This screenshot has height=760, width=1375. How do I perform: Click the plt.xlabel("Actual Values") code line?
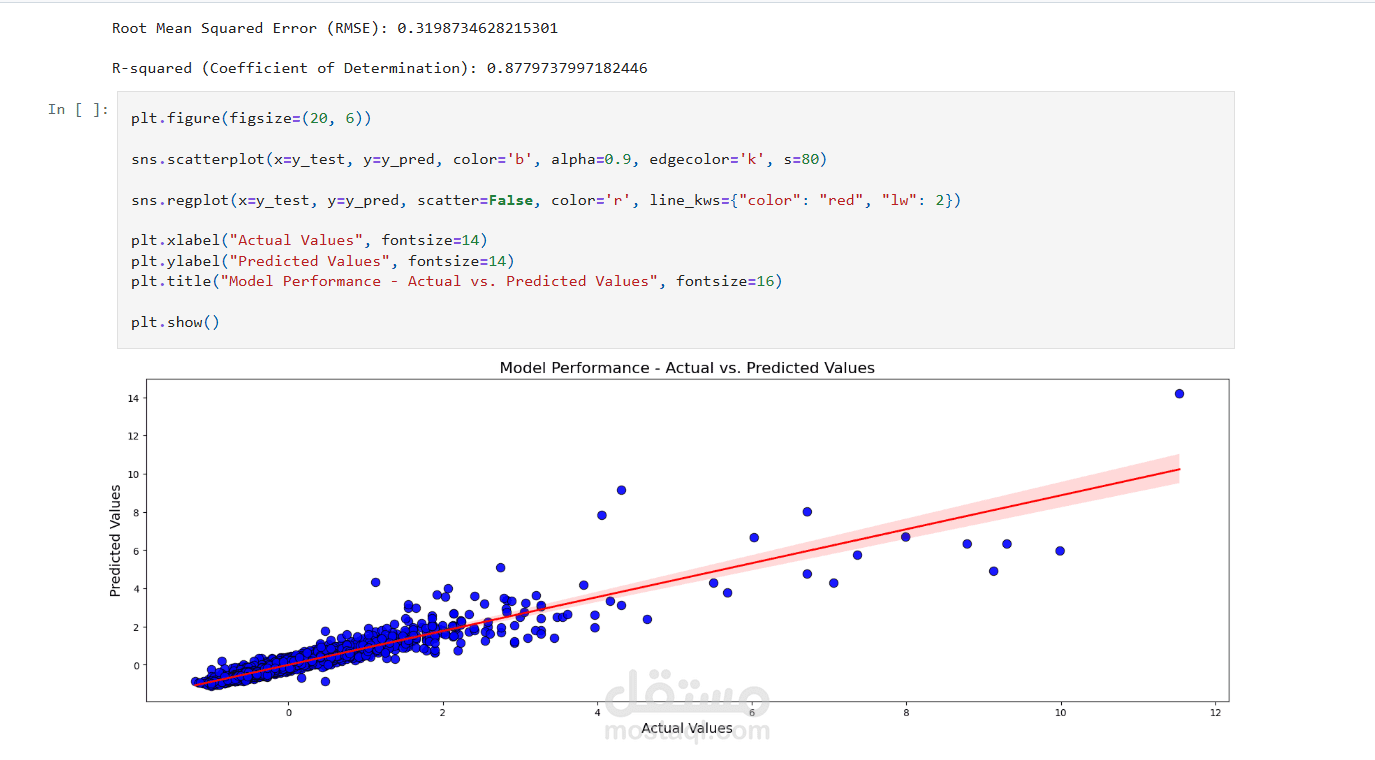click(309, 240)
